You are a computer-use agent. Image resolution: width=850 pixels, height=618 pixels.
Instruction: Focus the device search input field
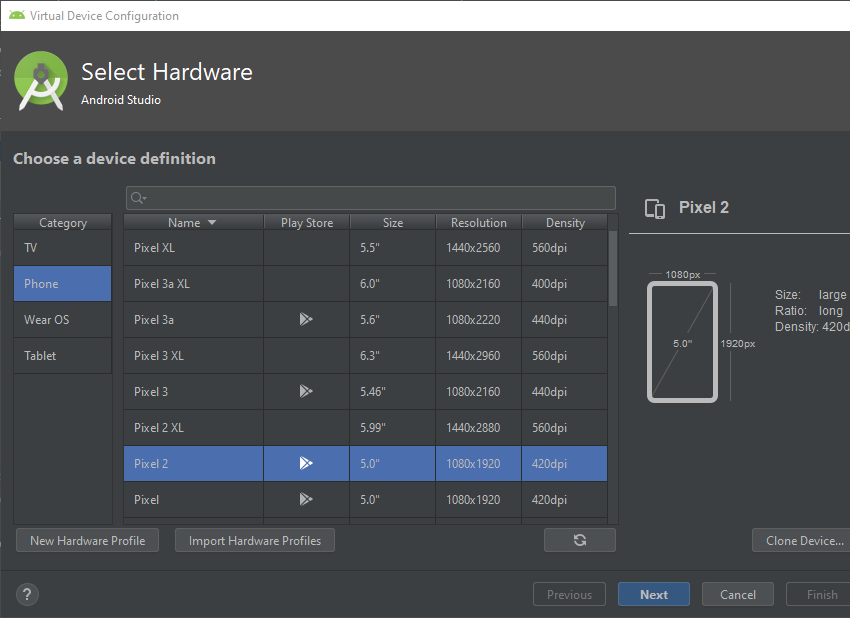coord(371,198)
